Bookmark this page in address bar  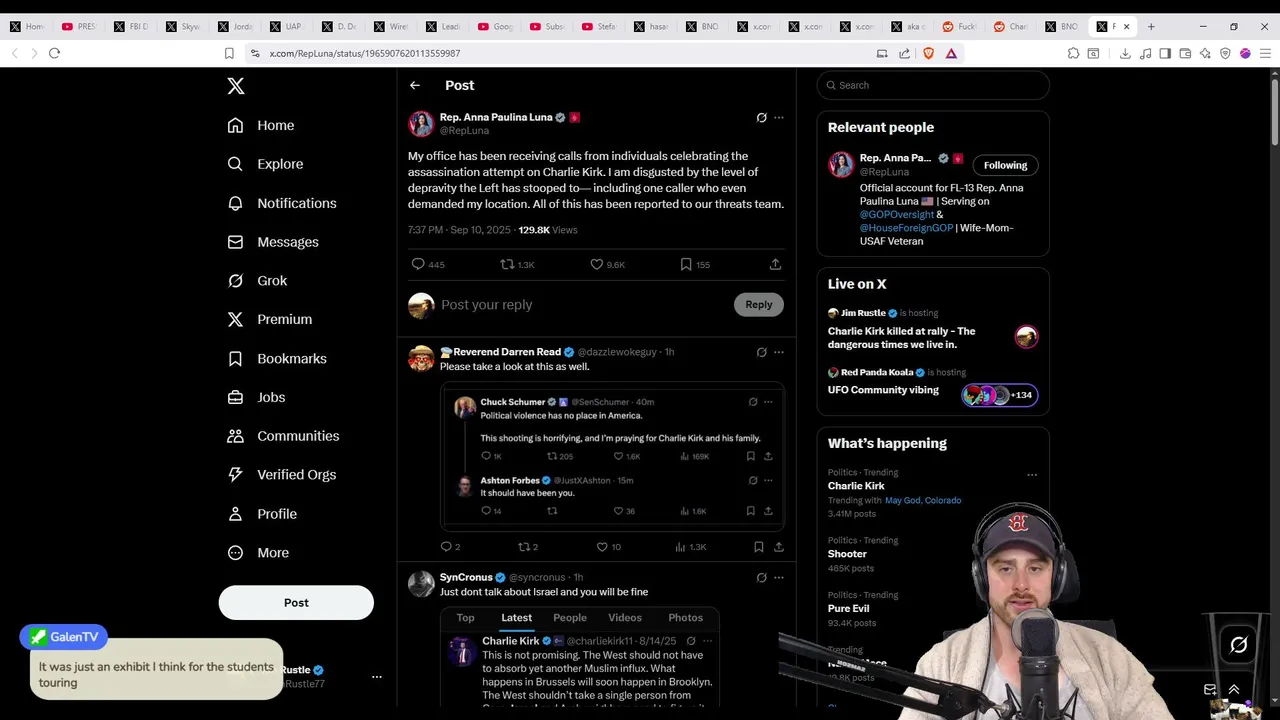229,53
